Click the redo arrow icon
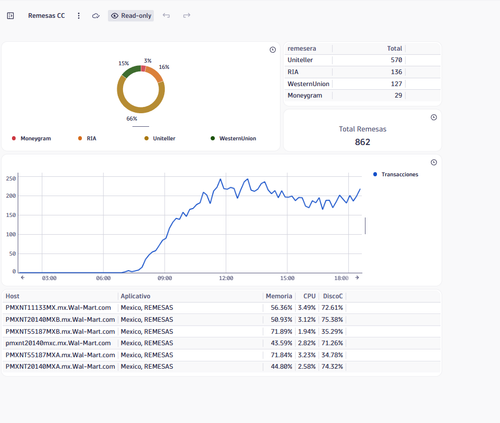This screenshot has width=500, height=423. click(x=186, y=15)
